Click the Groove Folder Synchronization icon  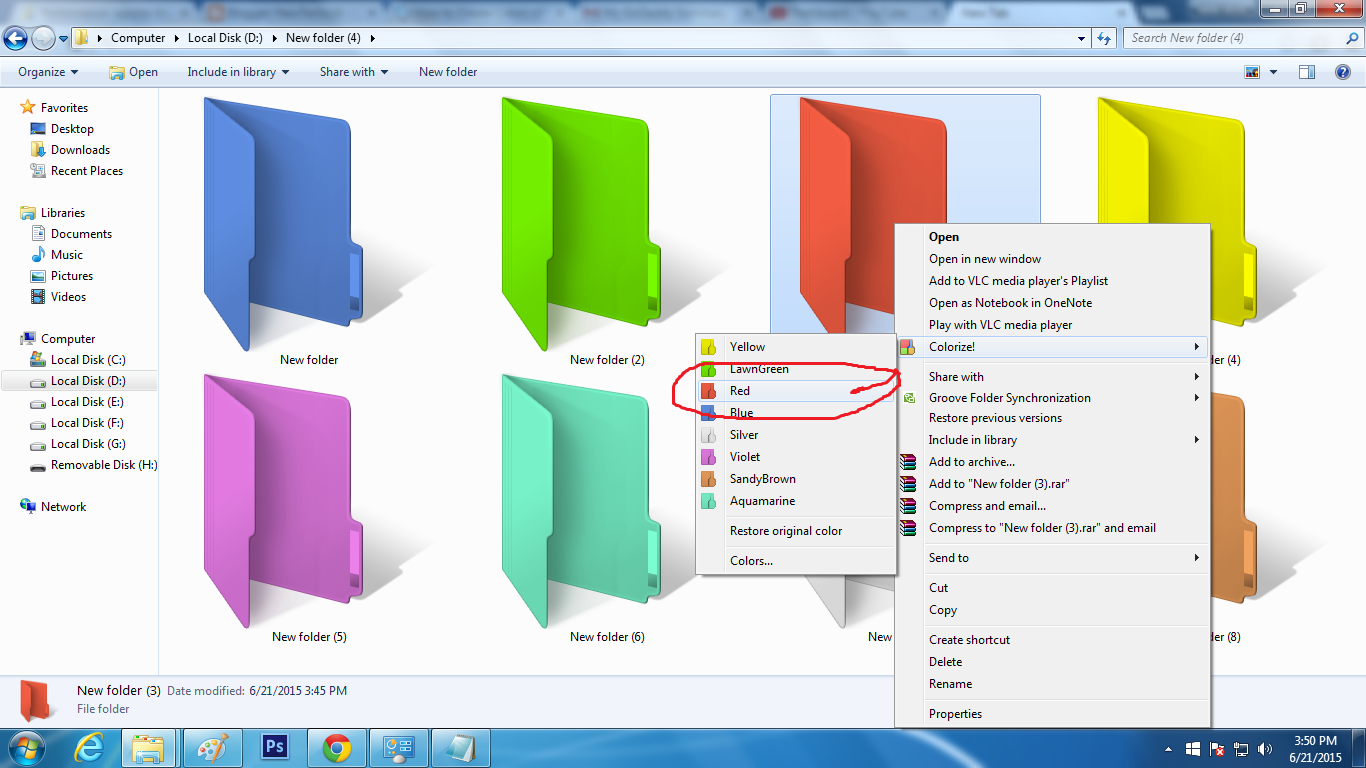[x=908, y=397]
